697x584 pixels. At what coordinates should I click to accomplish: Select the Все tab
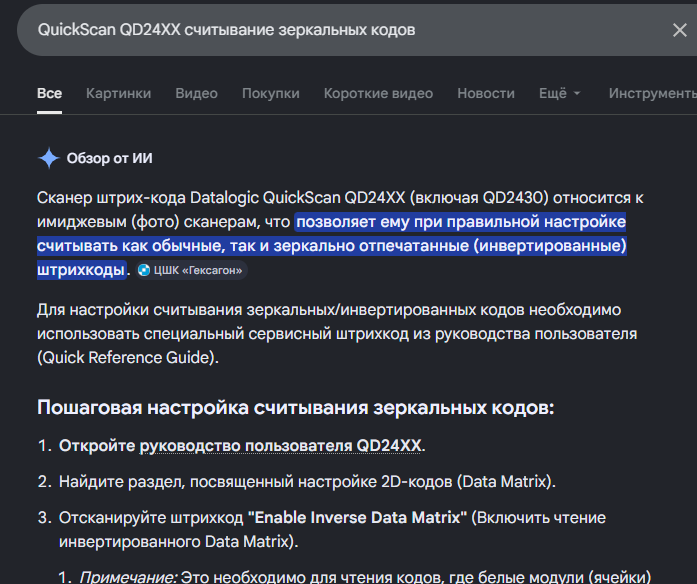click(49, 93)
